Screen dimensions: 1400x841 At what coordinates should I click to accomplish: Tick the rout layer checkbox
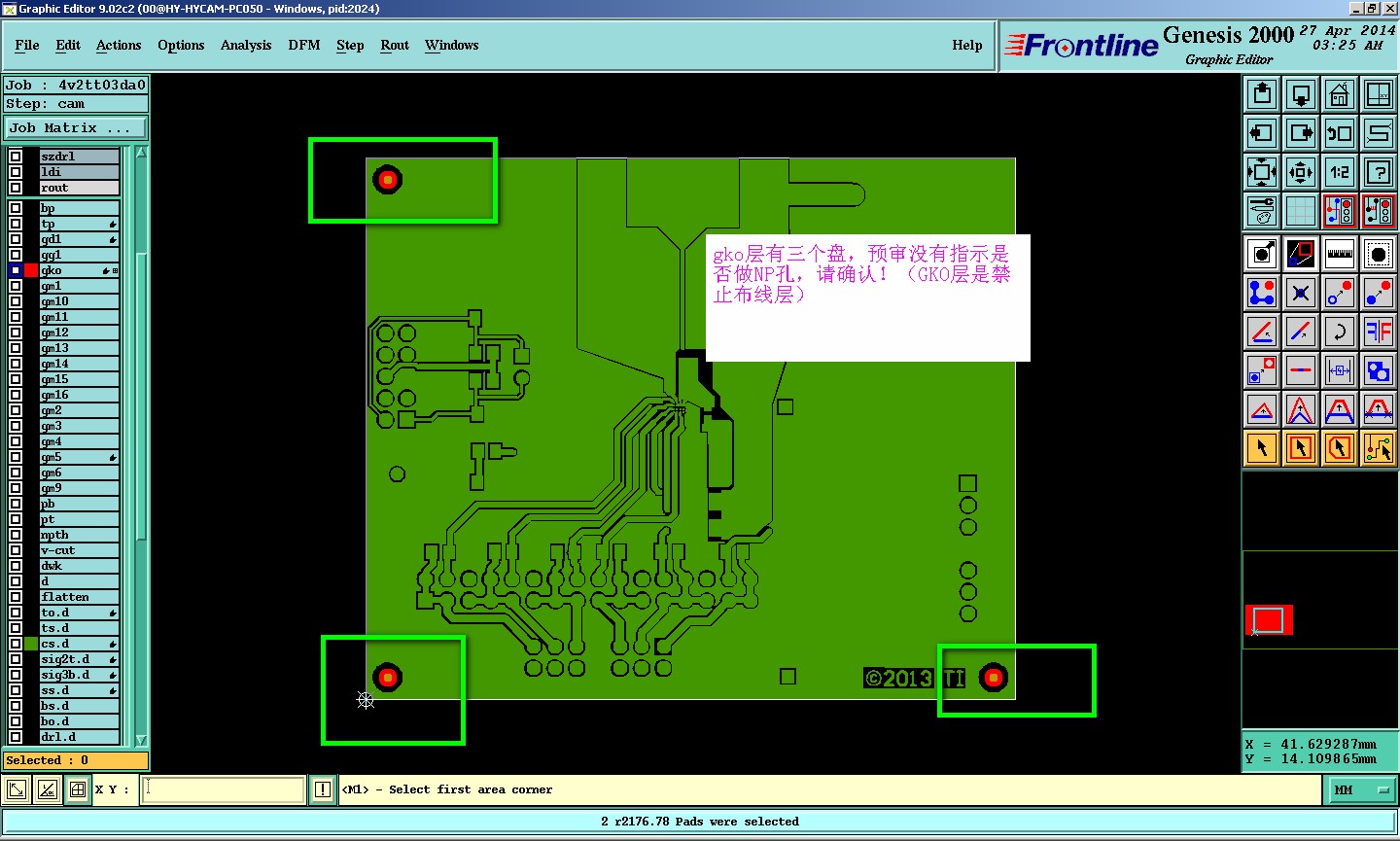pyautogui.click(x=16, y=188)
